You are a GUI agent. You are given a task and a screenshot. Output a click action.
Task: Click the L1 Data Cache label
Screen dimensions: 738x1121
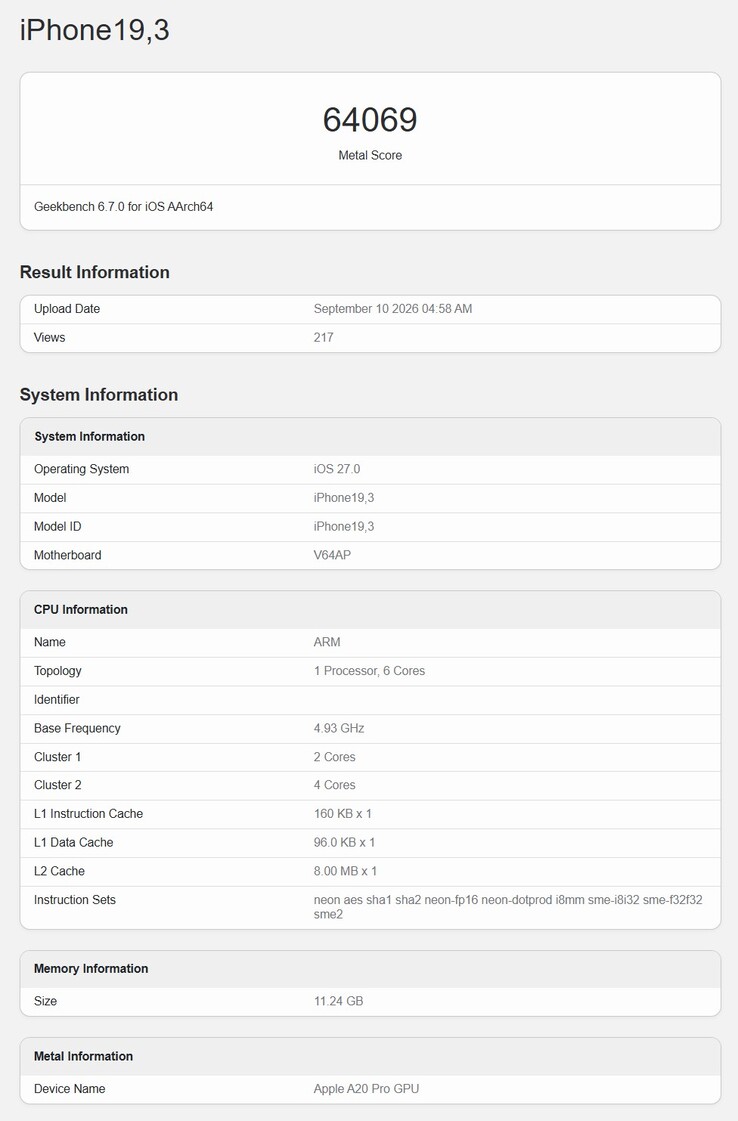(x=74, y=842)
